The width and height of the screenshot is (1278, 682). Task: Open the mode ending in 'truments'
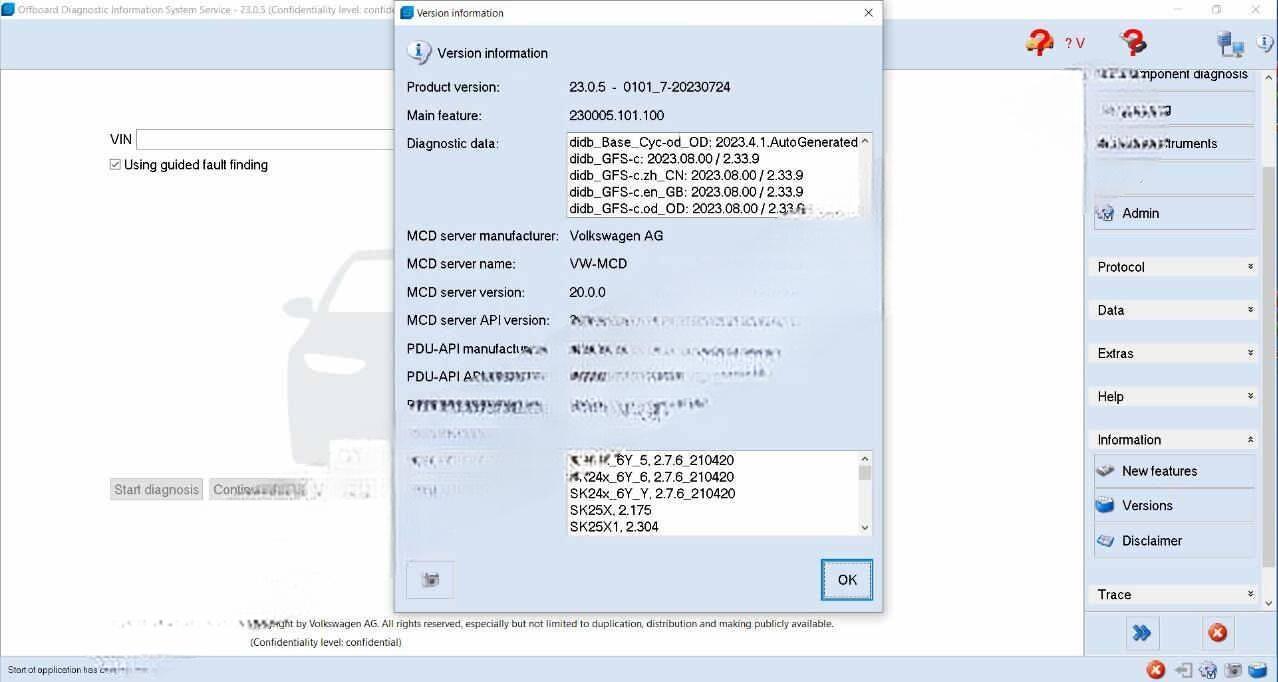click(1174, 143)
